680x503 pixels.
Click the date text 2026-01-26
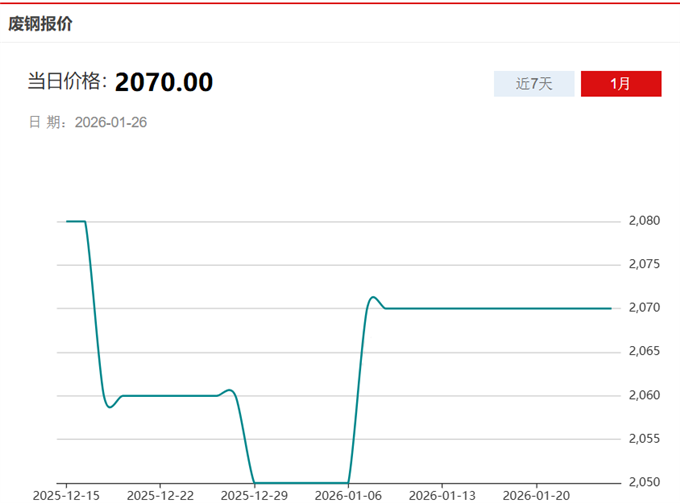click(x=111, y=122)
